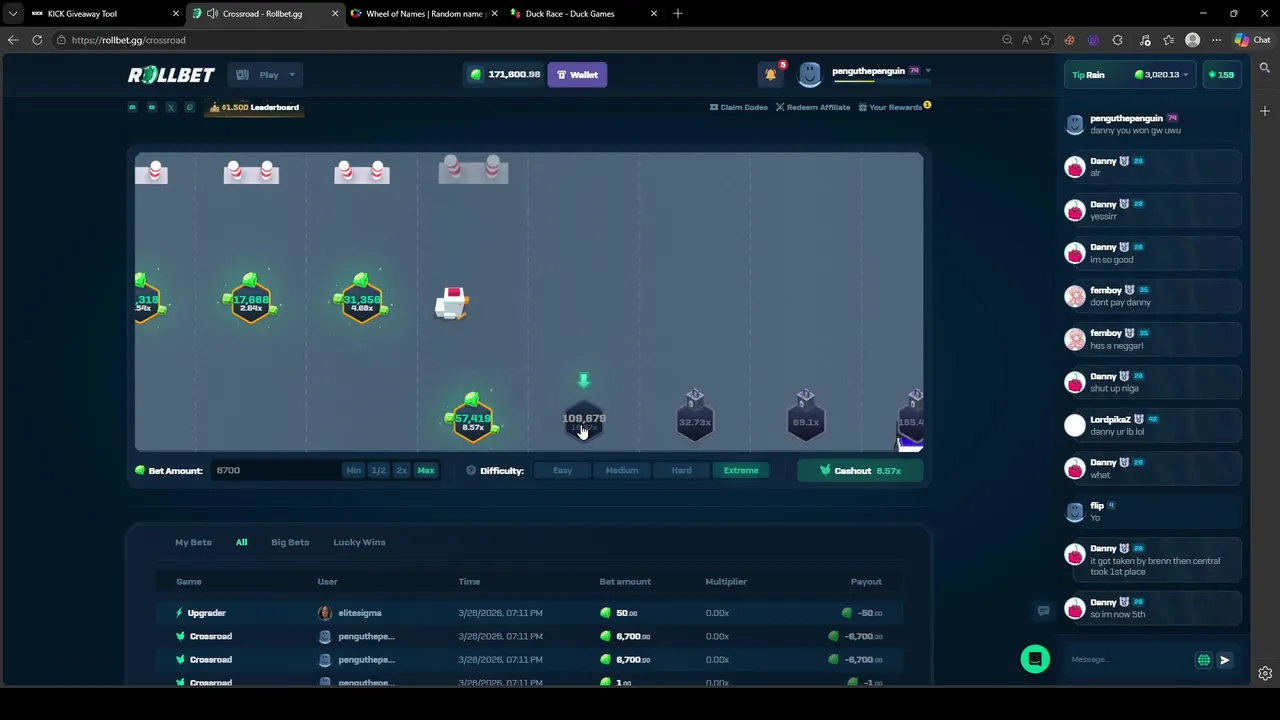Click the 32.73x multiplier hexagon
This screenshot has width=1280, height=720.
pyautogui.click(x=695, y=419)
